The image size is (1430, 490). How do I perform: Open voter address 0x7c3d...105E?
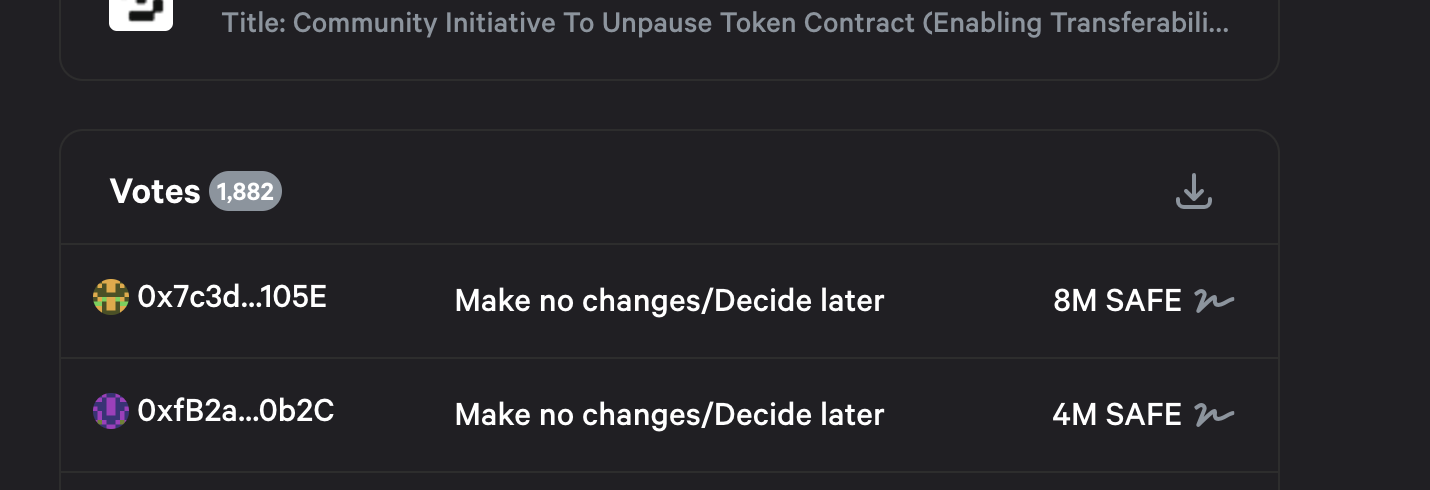232,298
